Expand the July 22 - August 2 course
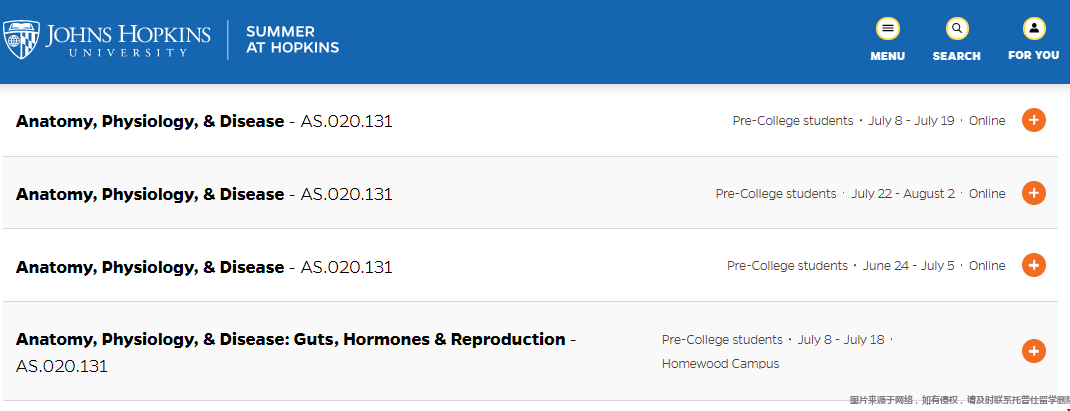This screenshot has width=1070, height=411. point(1033,193)
